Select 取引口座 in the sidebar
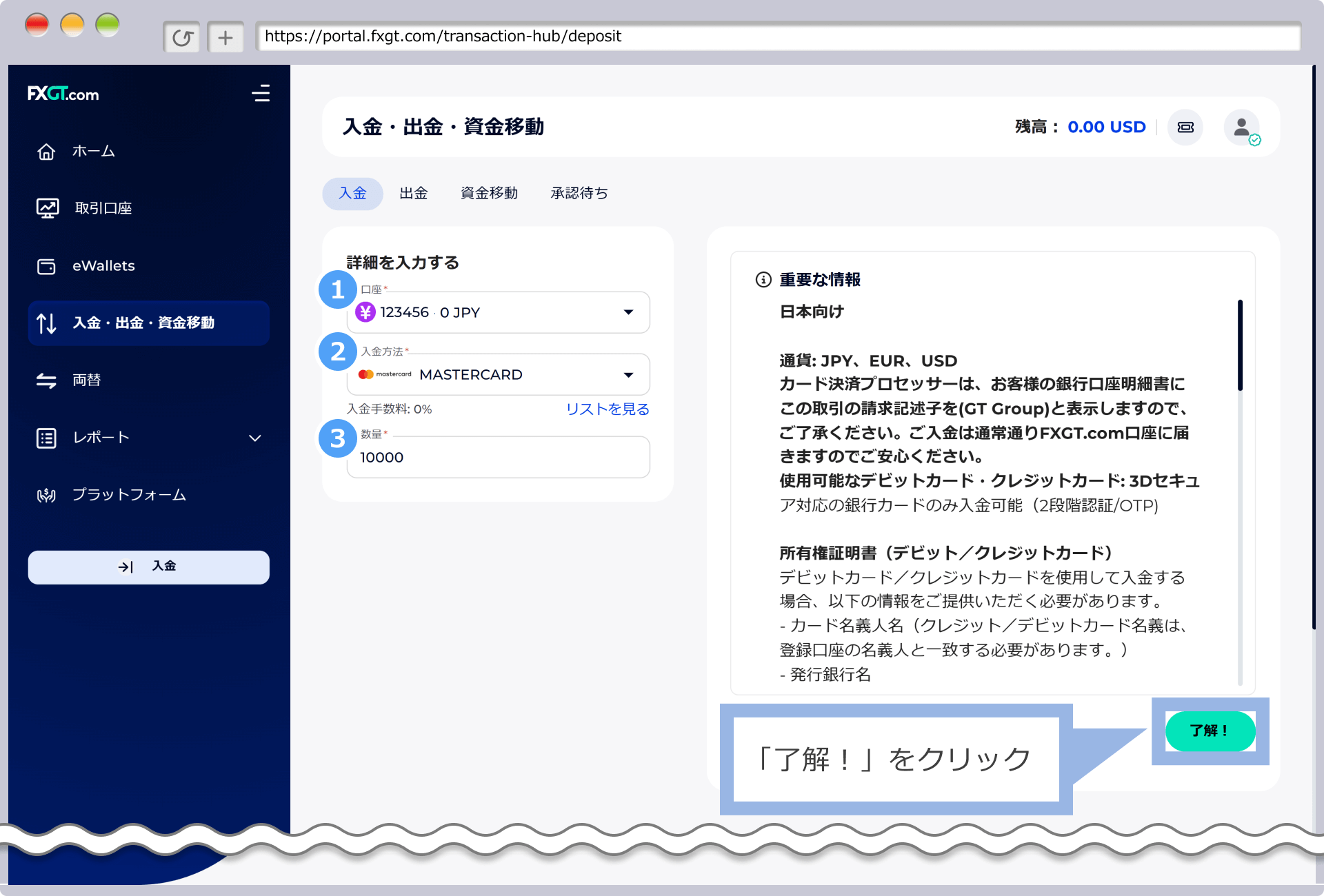Screen dimensions: 1324x896 pyautogui.click(x=102, y=208)
